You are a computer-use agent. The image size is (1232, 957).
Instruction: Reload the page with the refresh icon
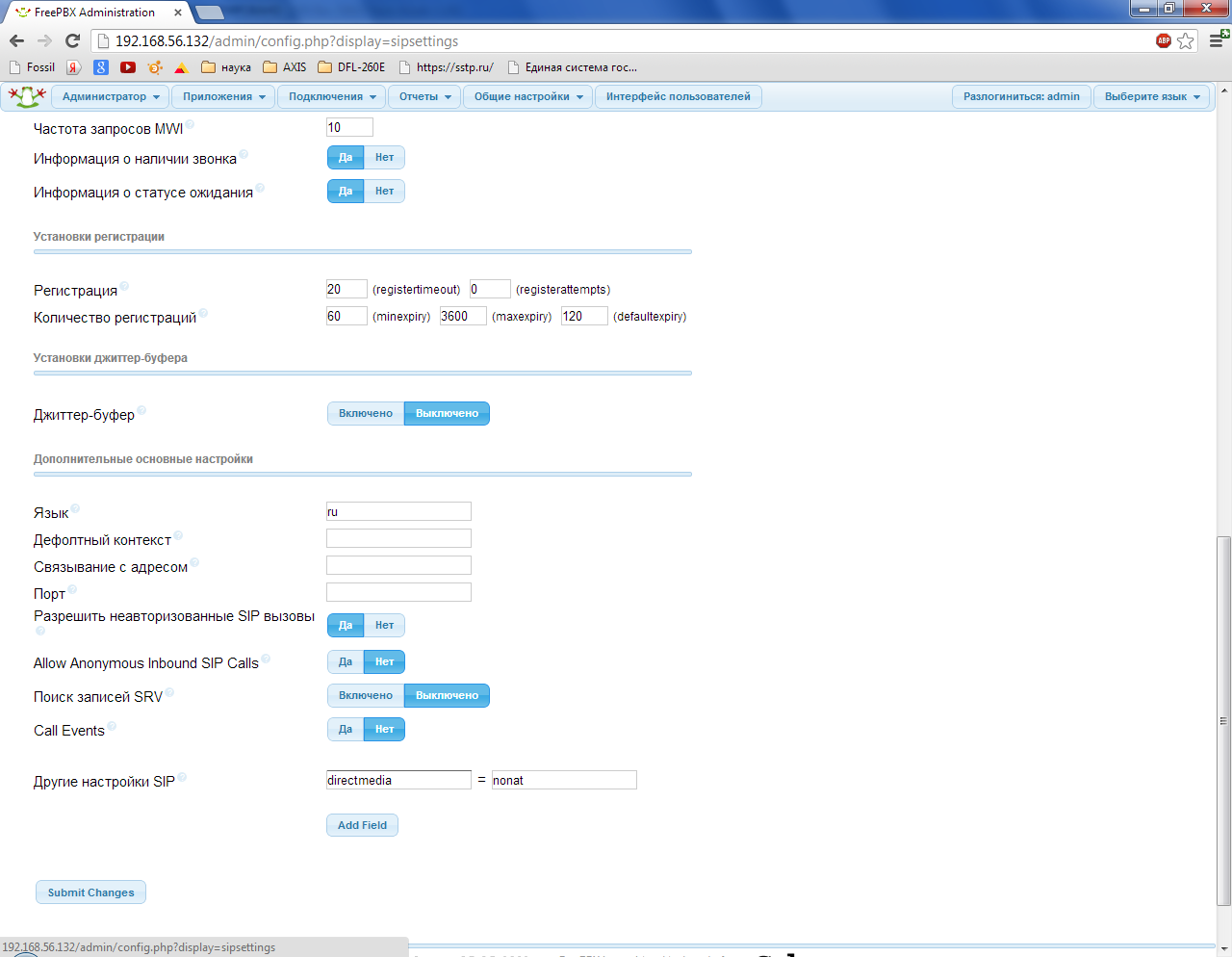[x=72, y=40]
